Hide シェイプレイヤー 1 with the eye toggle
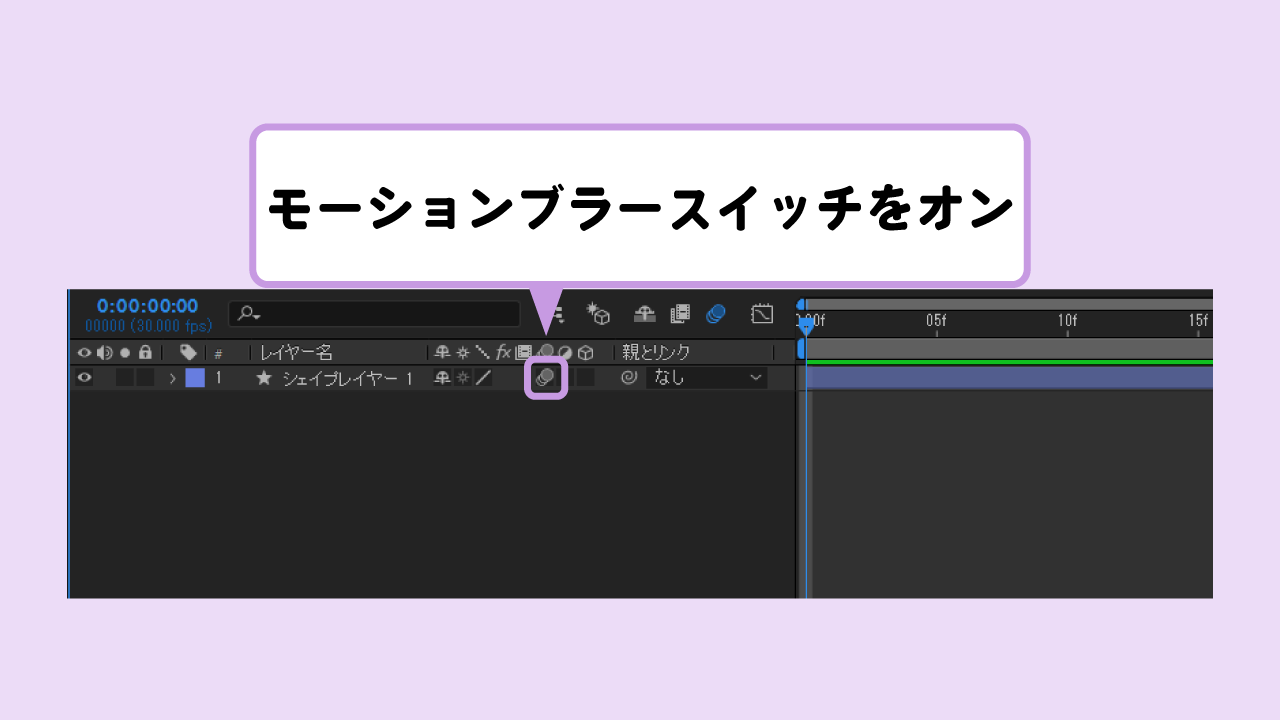Viewport: 1280px width, 720px height. click(84, 377)
